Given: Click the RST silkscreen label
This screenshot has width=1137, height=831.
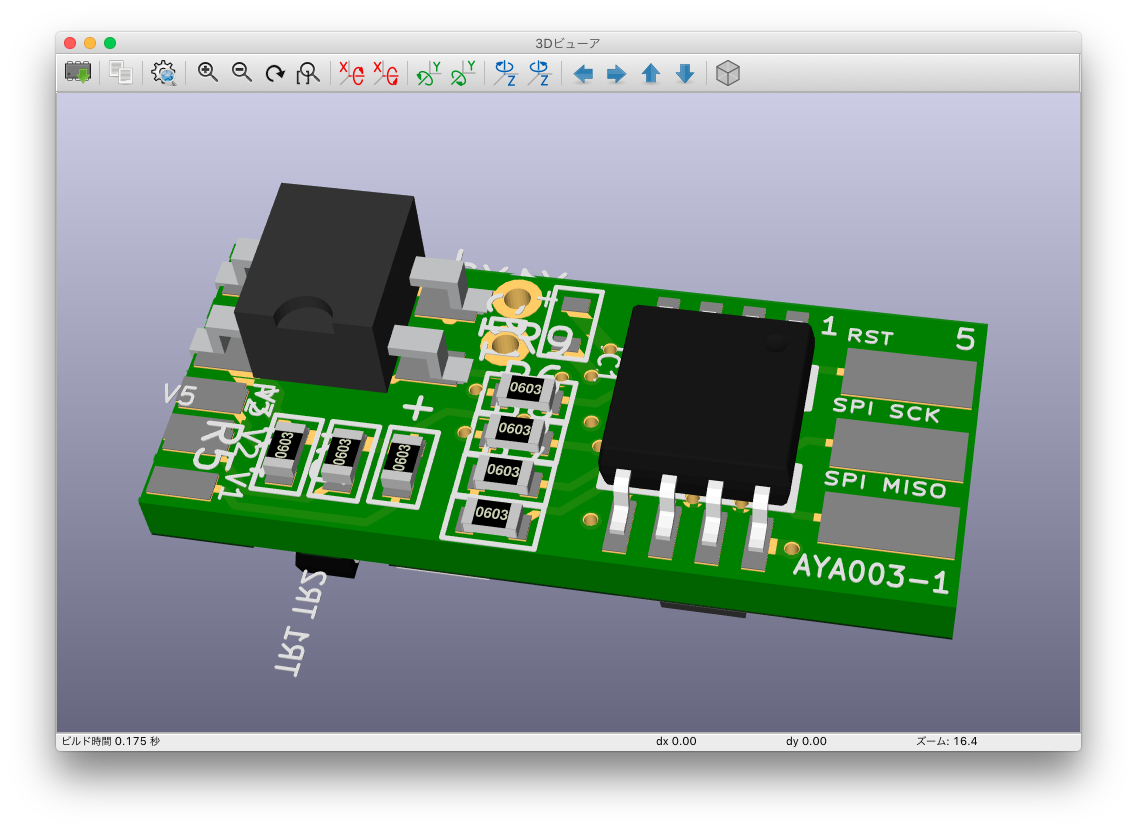Looking at the screenshot, I should click(x=870, y=336).
